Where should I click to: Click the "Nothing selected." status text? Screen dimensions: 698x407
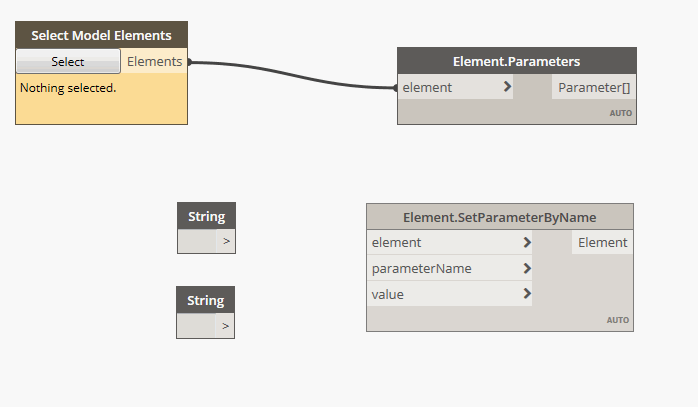tap(68, 88)
